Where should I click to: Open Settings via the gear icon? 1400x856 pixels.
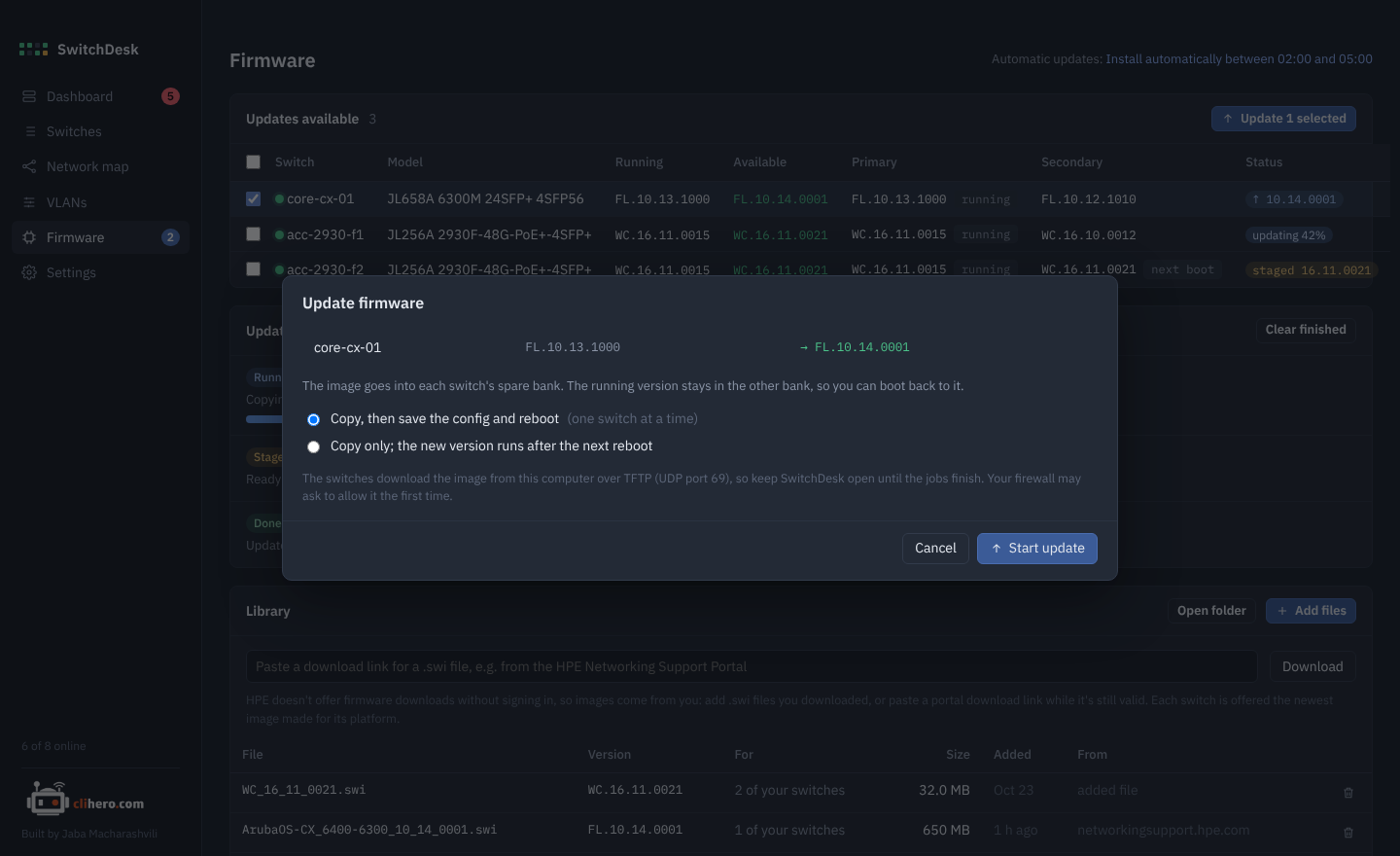tap(29, 272)
